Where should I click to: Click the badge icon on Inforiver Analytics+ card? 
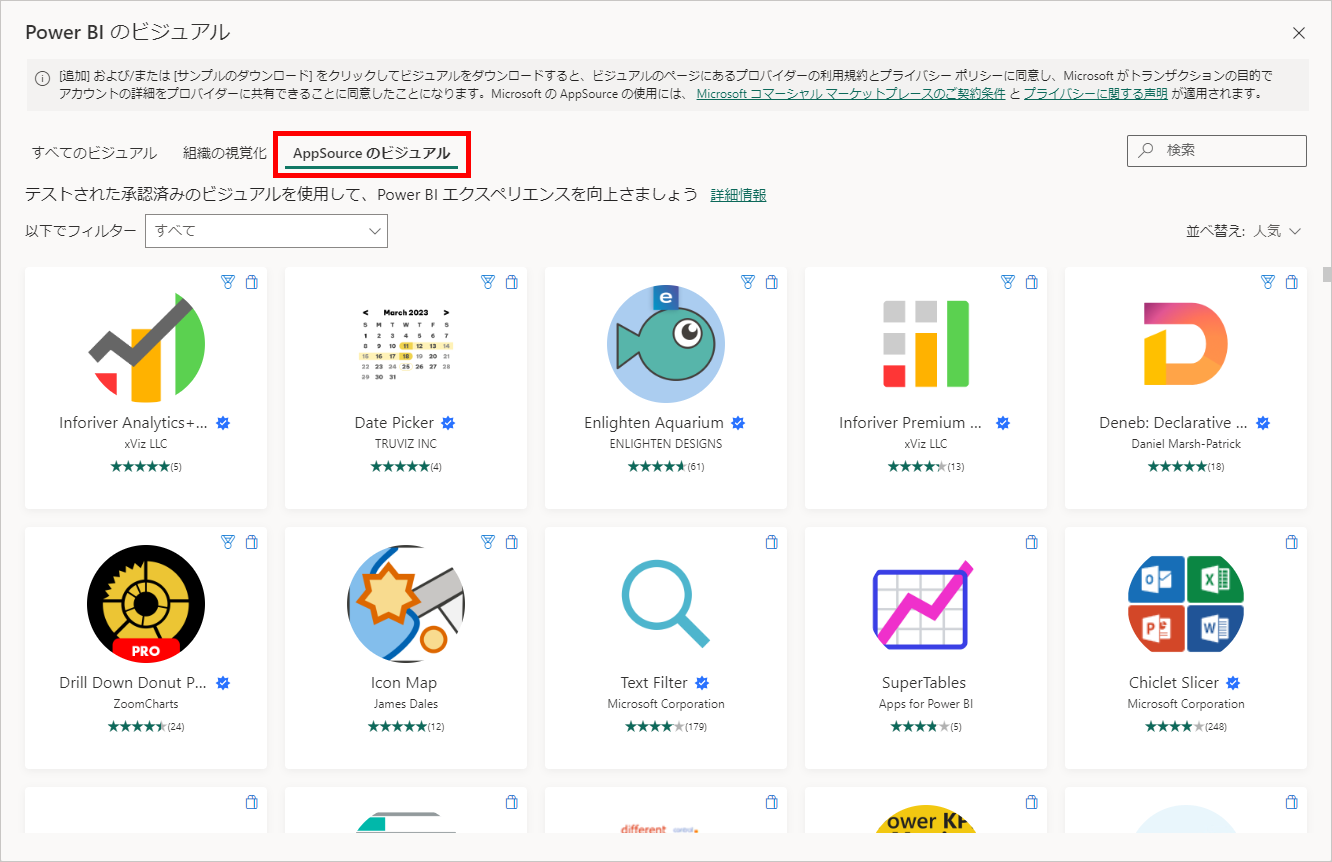coord(228,282)
